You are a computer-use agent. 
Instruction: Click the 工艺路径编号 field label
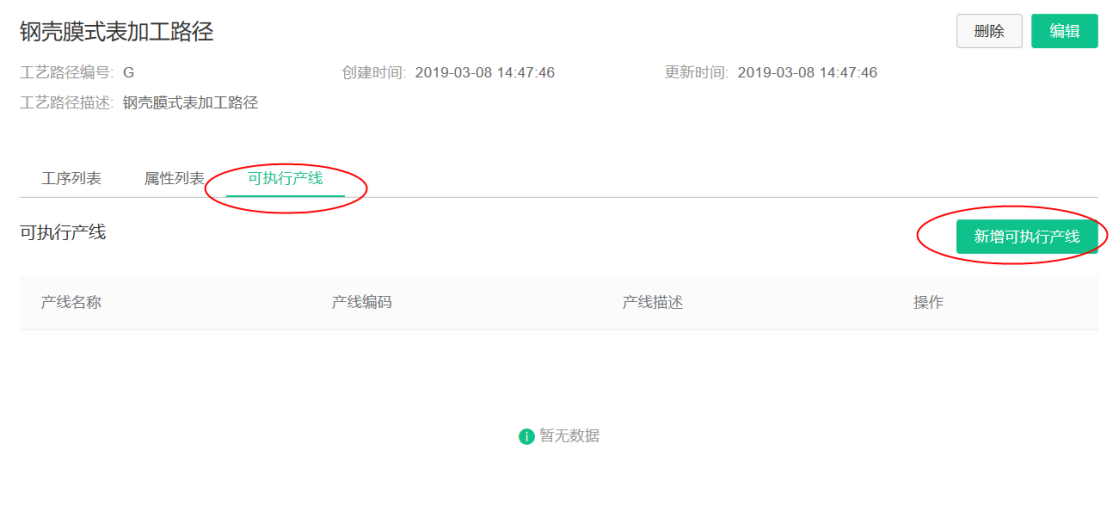[67, 73]
